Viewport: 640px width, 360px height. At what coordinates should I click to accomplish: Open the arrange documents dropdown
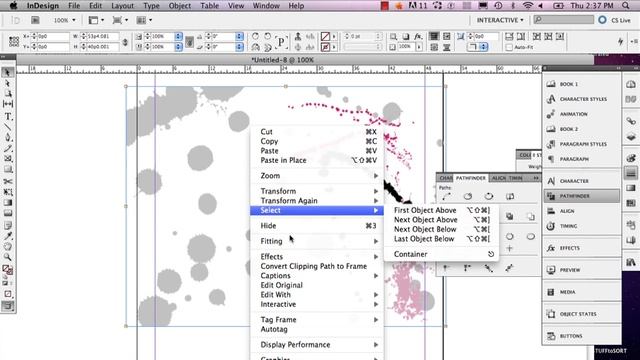[x=144, y=20]
